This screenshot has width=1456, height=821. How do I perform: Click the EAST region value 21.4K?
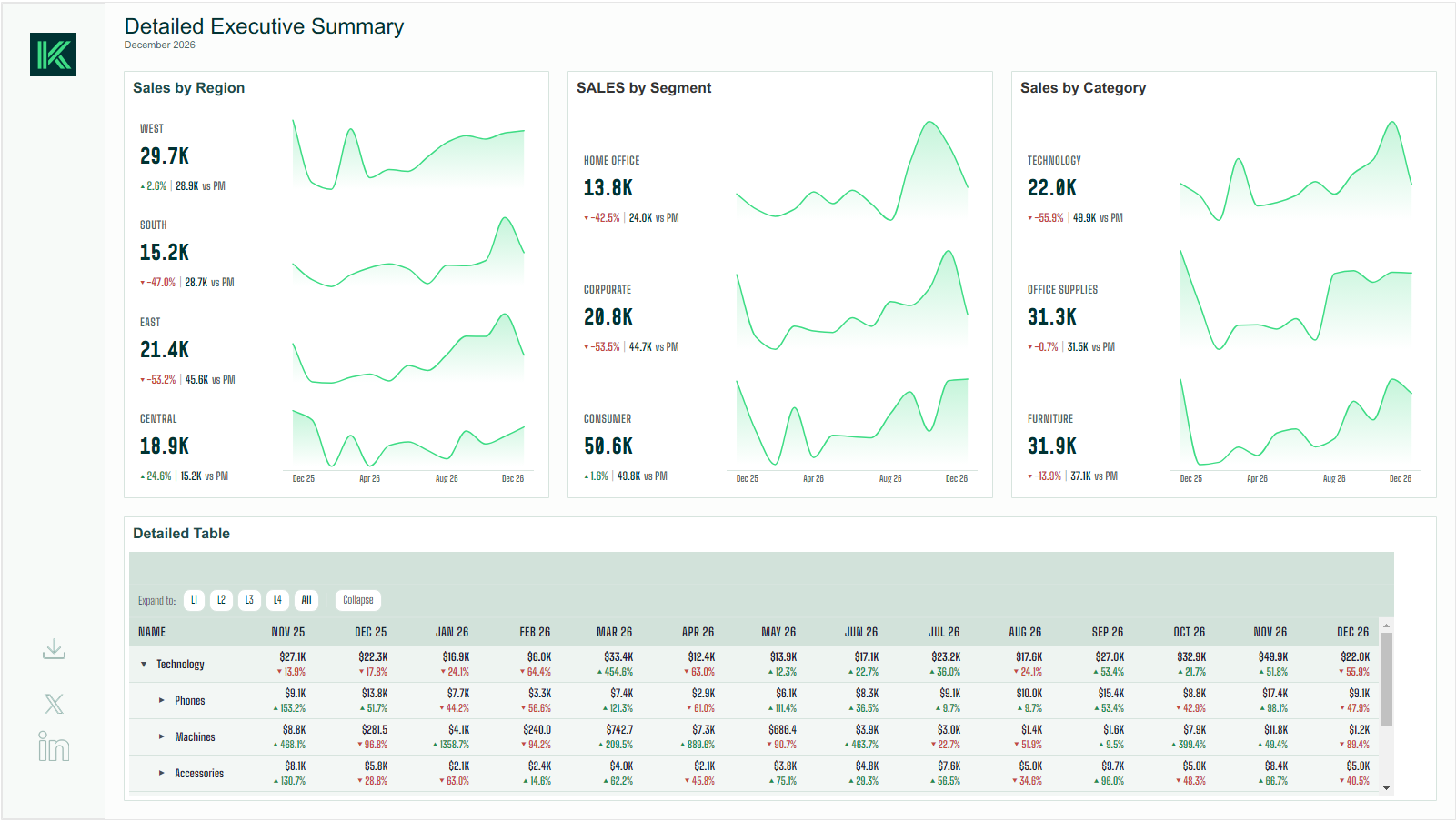click(x=165, y=350)
